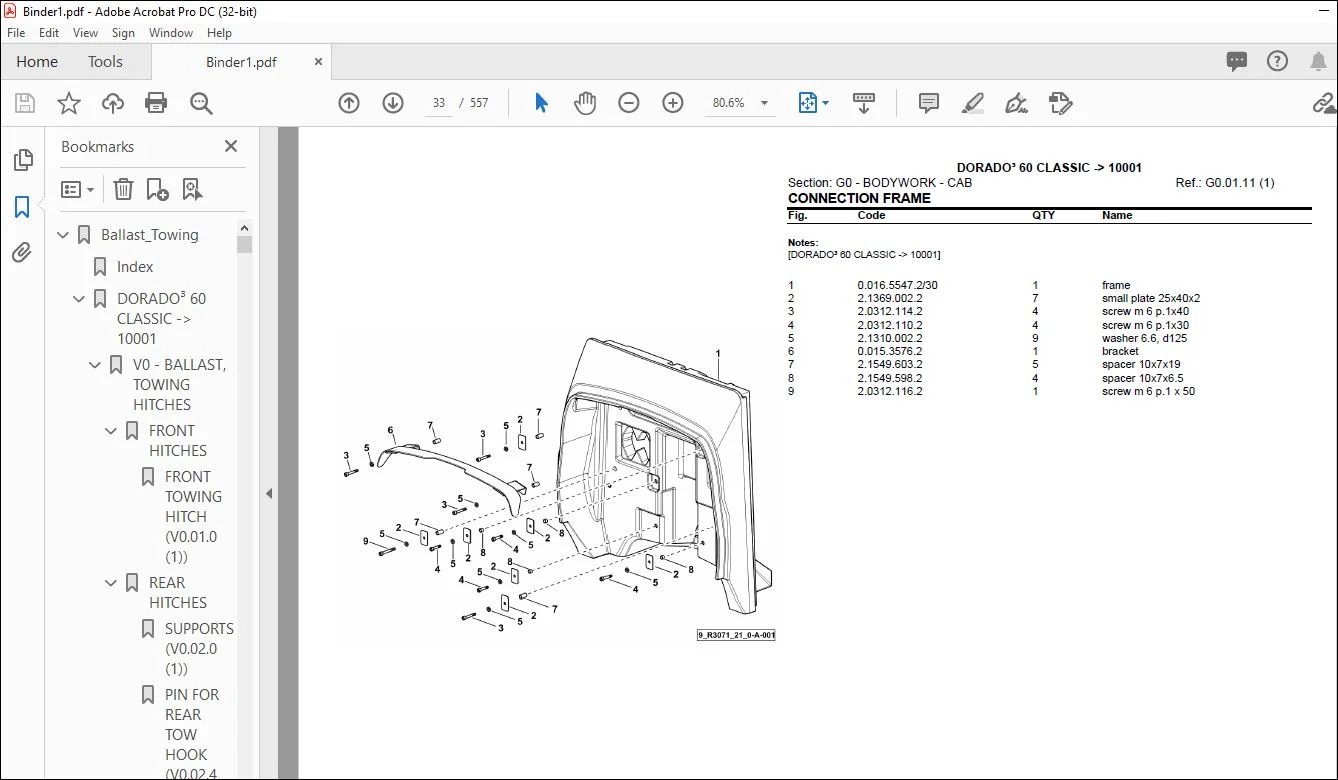Screen dimensions: 1338x780
Task: Click part code 2.1310.002.2
Action: pos(890,338)
